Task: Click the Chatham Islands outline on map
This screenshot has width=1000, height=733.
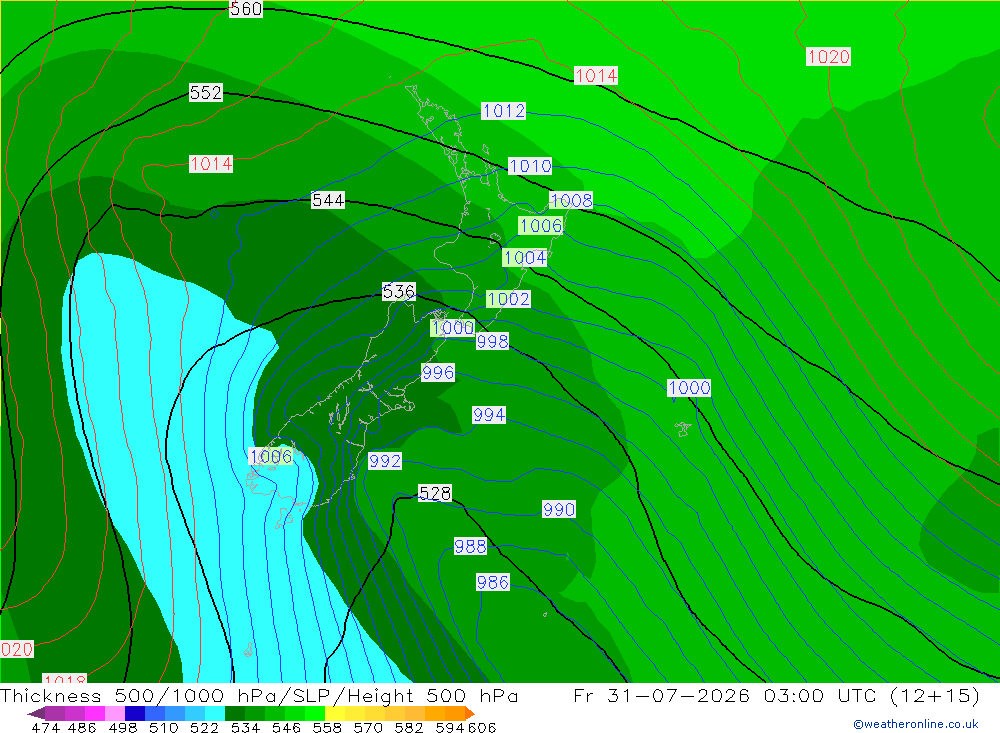Action: pyautogui.click(x=683, y=429)
